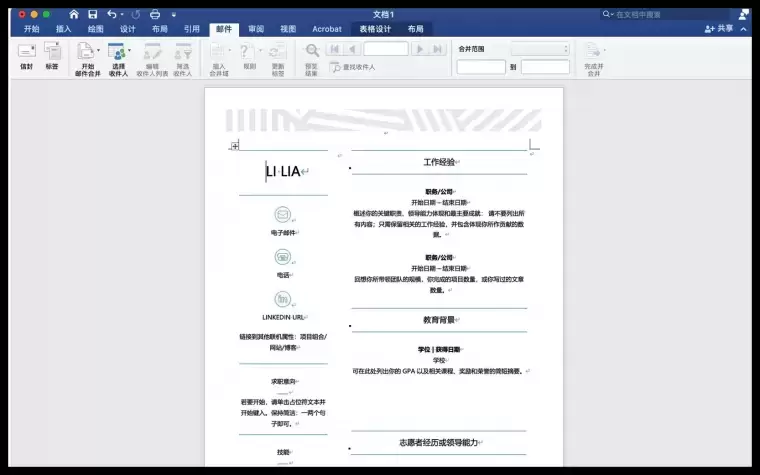
Task: Click the 电子邮件 placeholder text
Action: point(283,233)
